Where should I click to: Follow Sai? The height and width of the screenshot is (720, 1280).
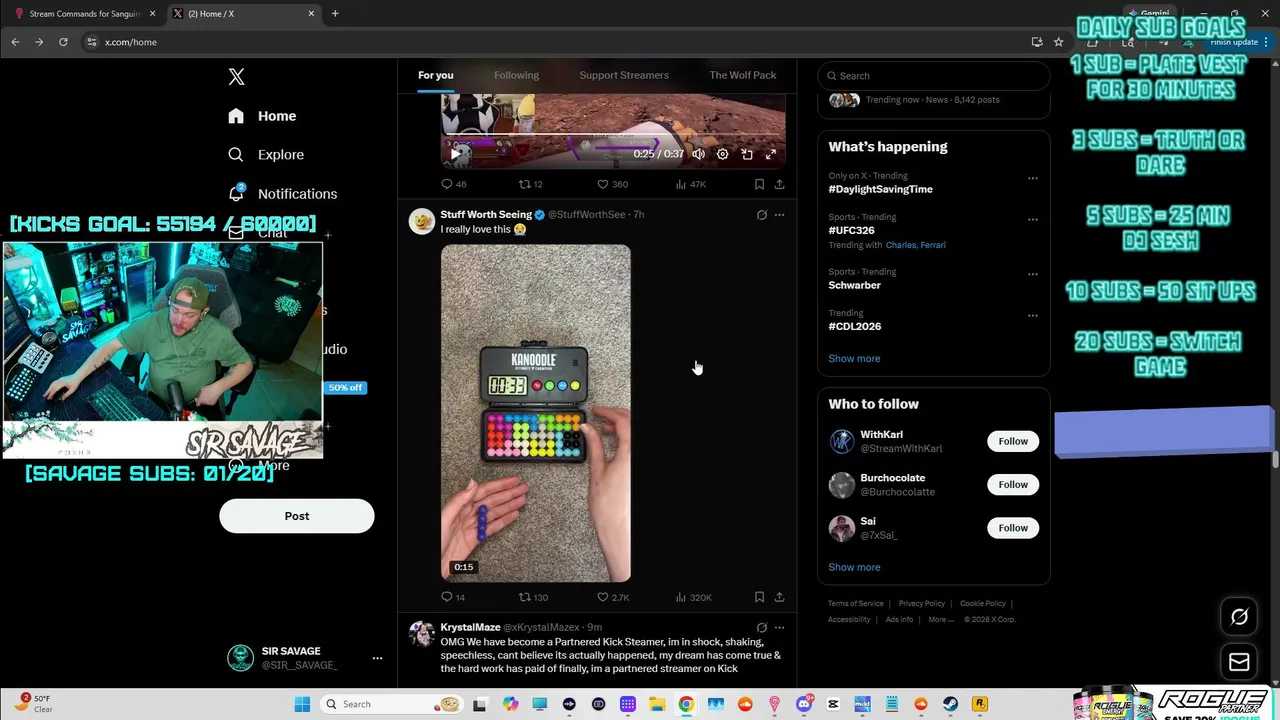1013,528
